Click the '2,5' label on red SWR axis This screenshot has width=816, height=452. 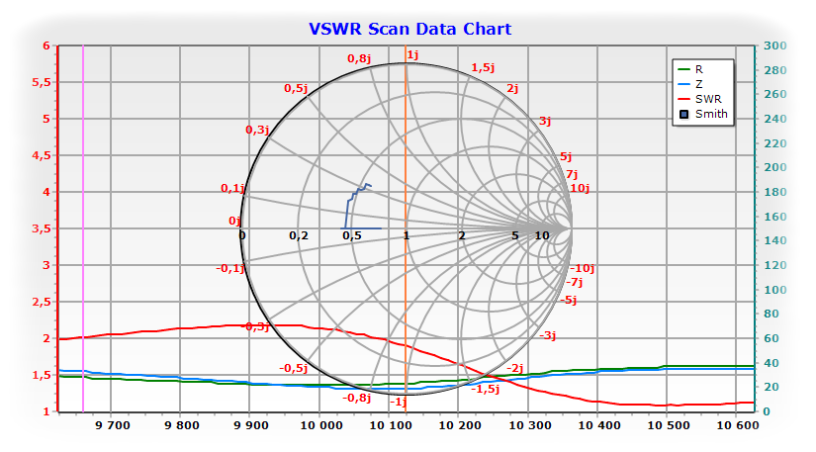tap(42, 302)
